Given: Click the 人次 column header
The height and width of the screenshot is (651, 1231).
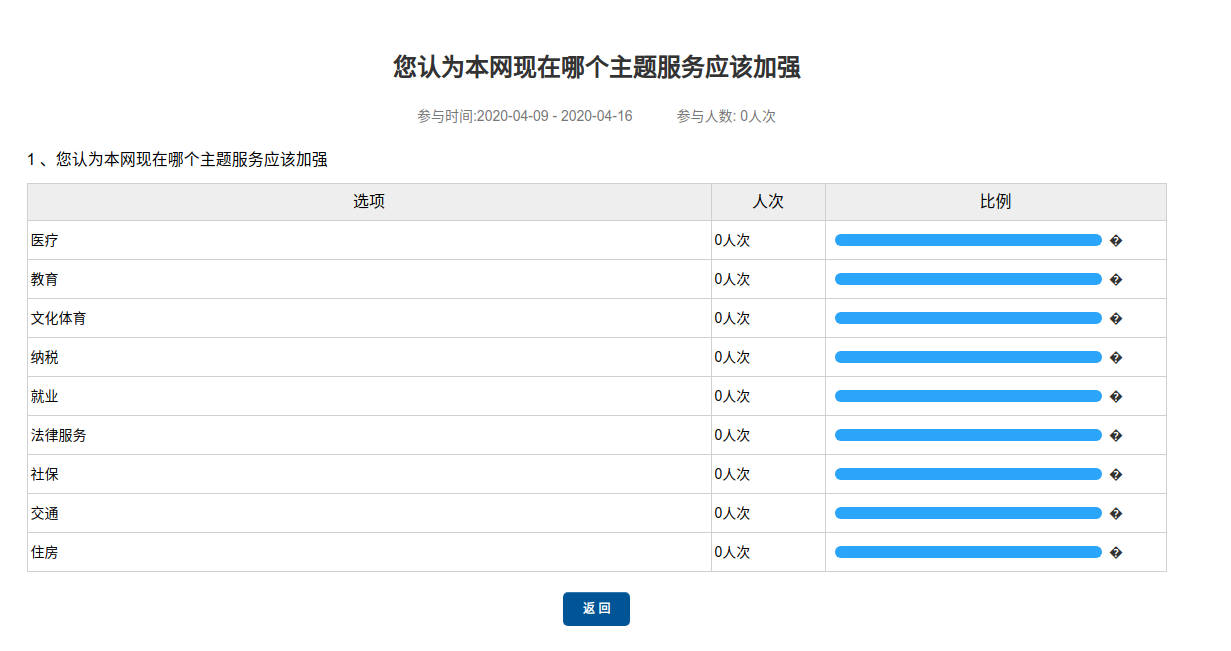Looking at the screenshot, I should (x=768, y=202).
